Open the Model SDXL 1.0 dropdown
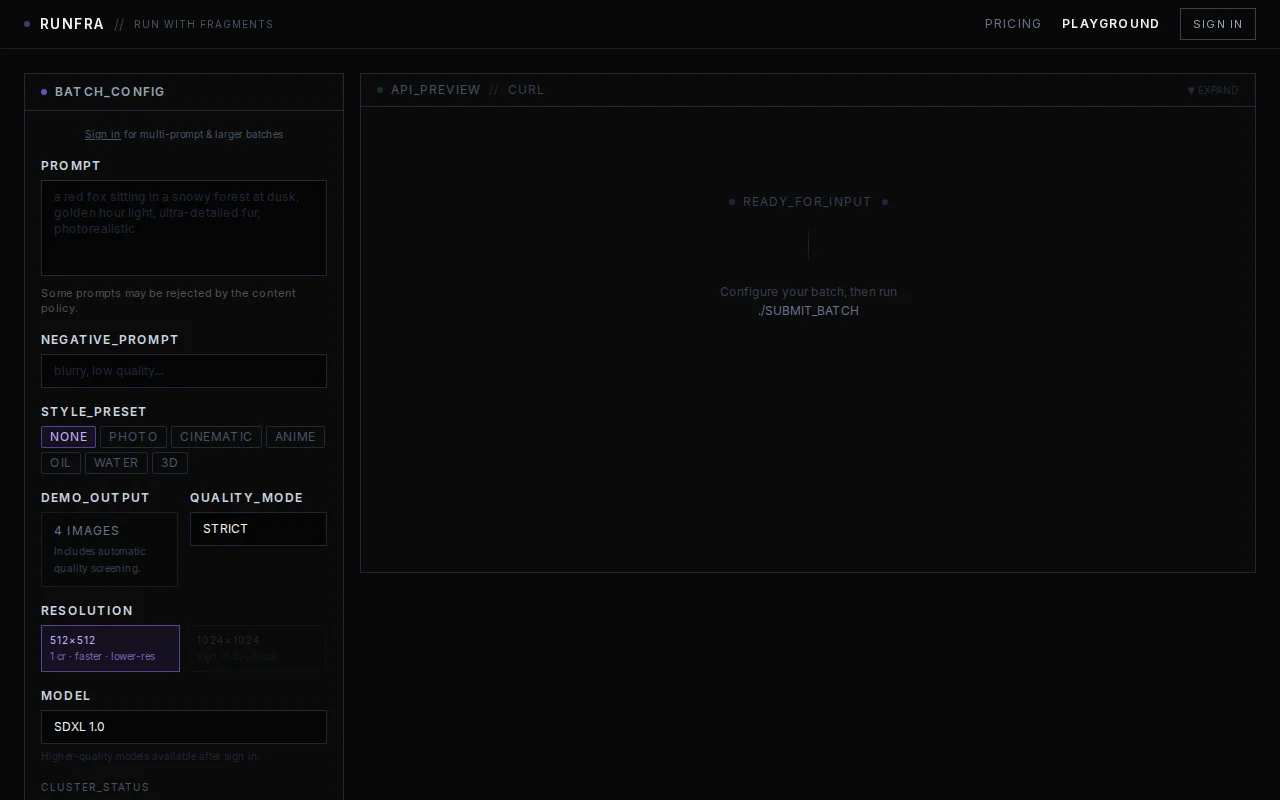The image size is (1280, 800). point(184,727)
